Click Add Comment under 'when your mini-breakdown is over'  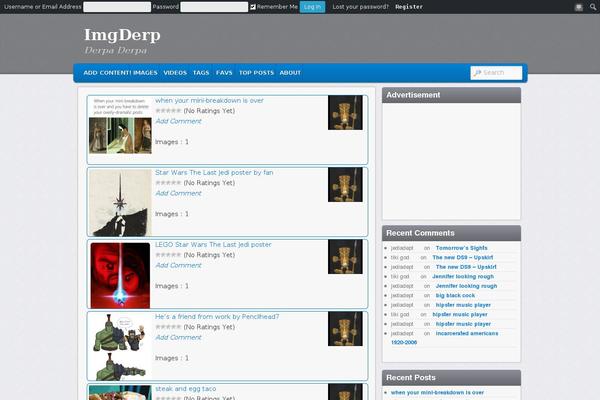click(x=178, y=121)
